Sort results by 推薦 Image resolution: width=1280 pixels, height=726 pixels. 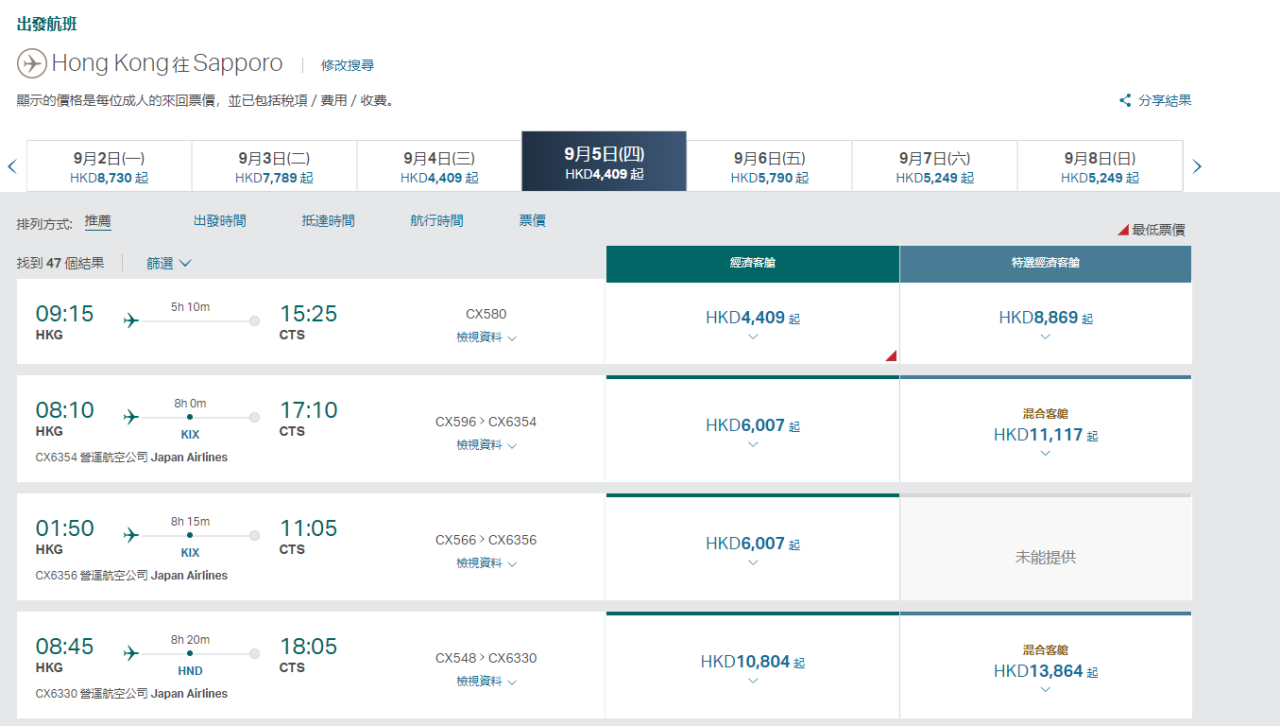tap(98, 221)
